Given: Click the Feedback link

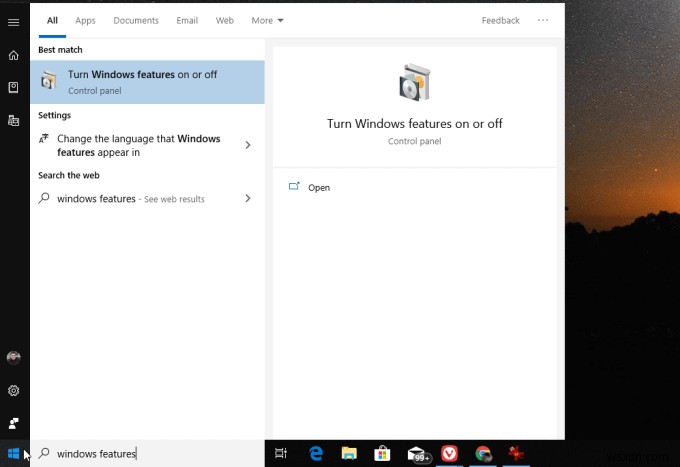Looking at the screenshot, I should (500, 20).
